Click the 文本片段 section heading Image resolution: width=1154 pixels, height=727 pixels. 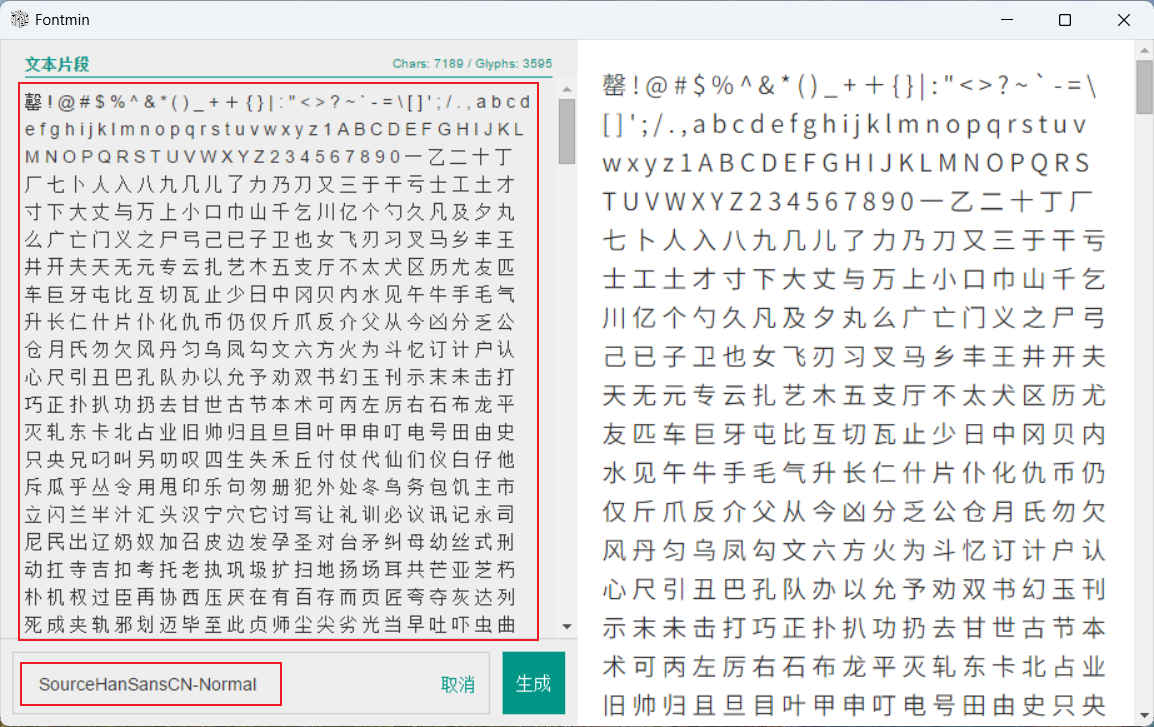(x=57, y=64)
